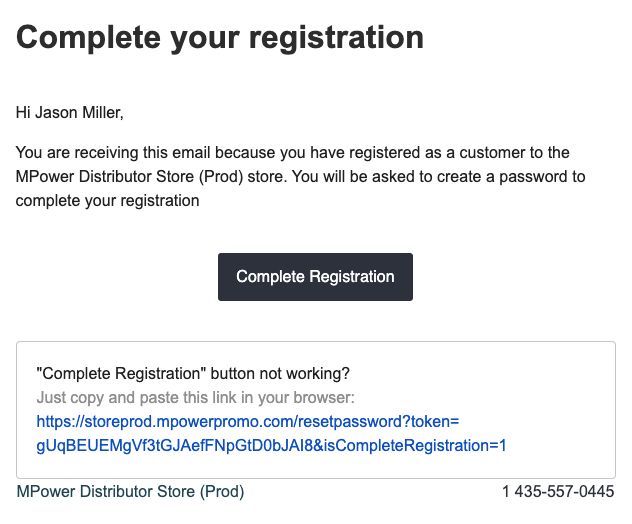The image size is (632, 524).
Task: Click "MPower Distributor Store (Prod) store" in paragraph
Action: point(150,177)
